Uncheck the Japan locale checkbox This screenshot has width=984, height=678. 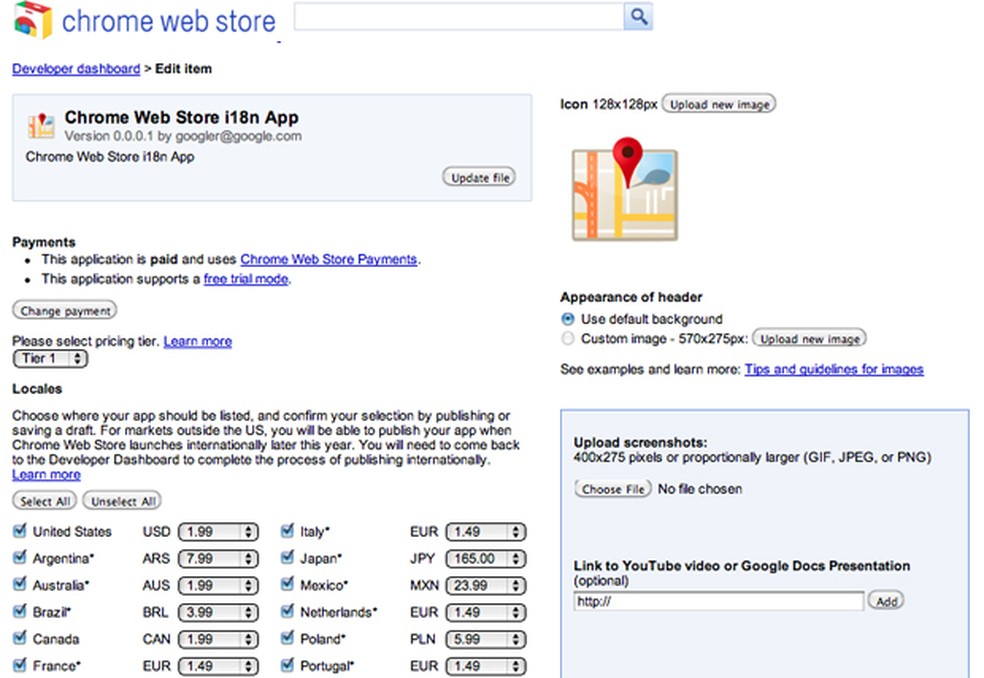click(286, 558)
